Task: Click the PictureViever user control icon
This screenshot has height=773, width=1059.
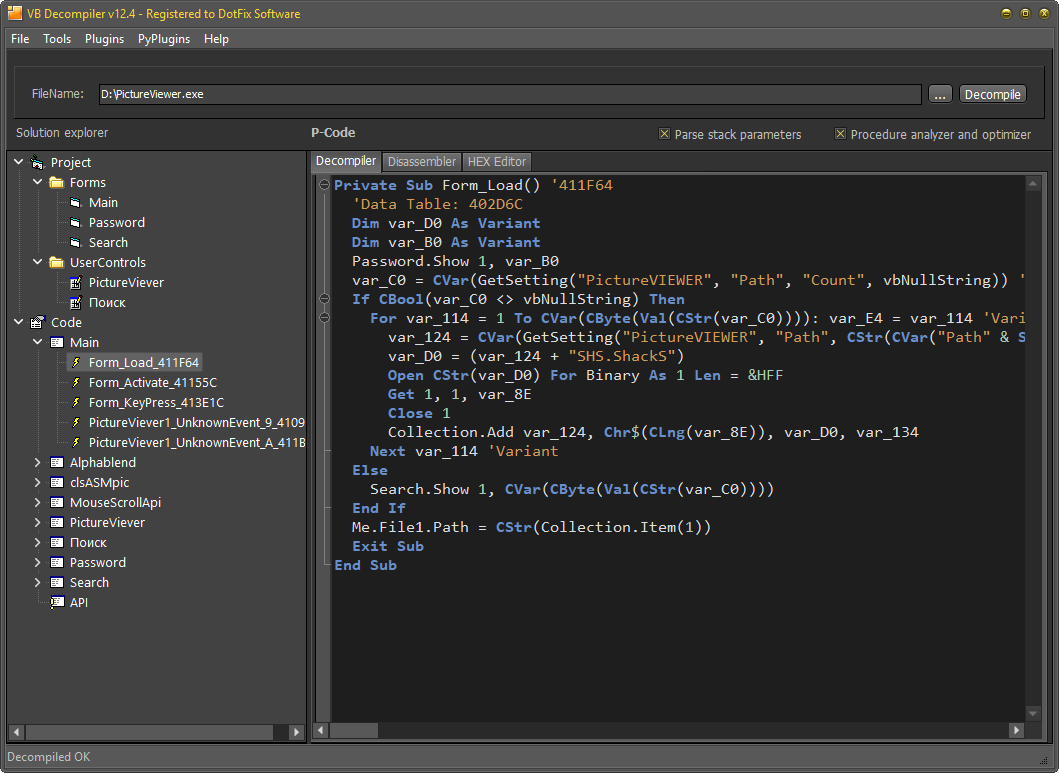Action: [x=76, y=283]
